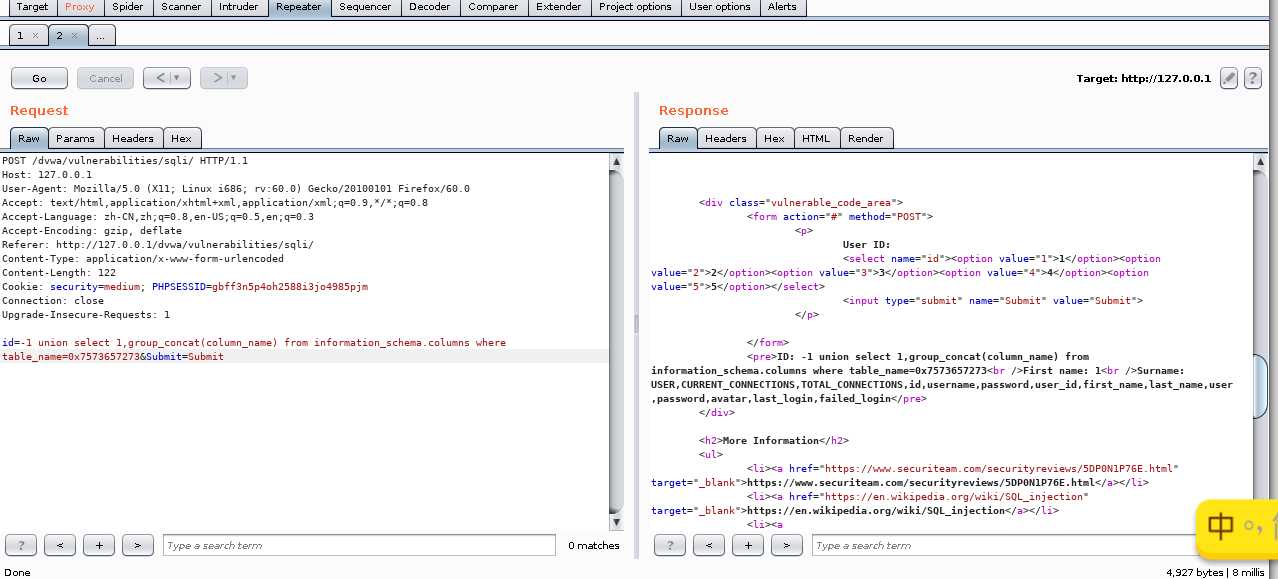
Task: Click the request search help '?' button
Action: (x=21, y=545)
